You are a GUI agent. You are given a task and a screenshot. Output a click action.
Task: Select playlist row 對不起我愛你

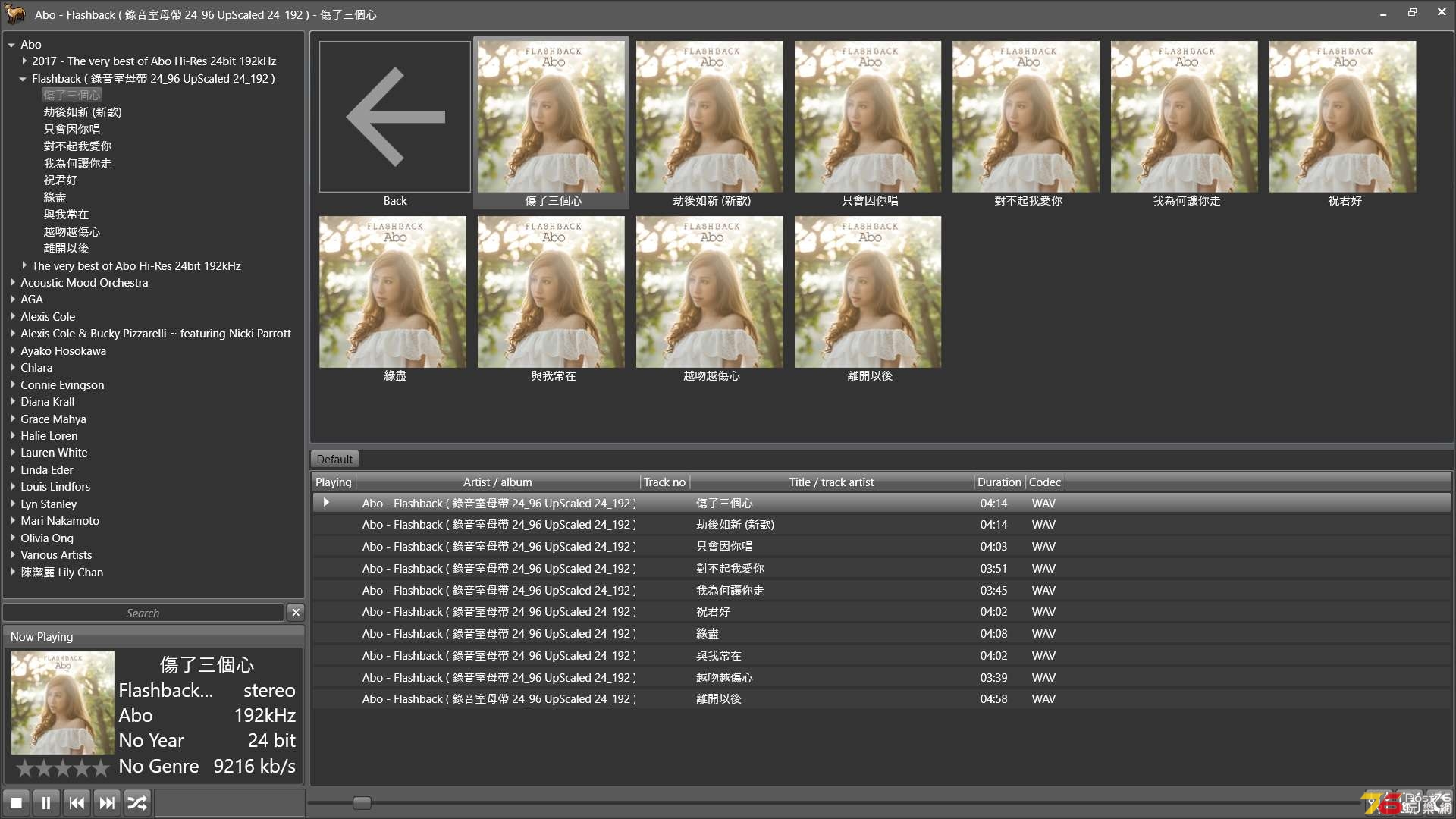[x=881, y=568]
